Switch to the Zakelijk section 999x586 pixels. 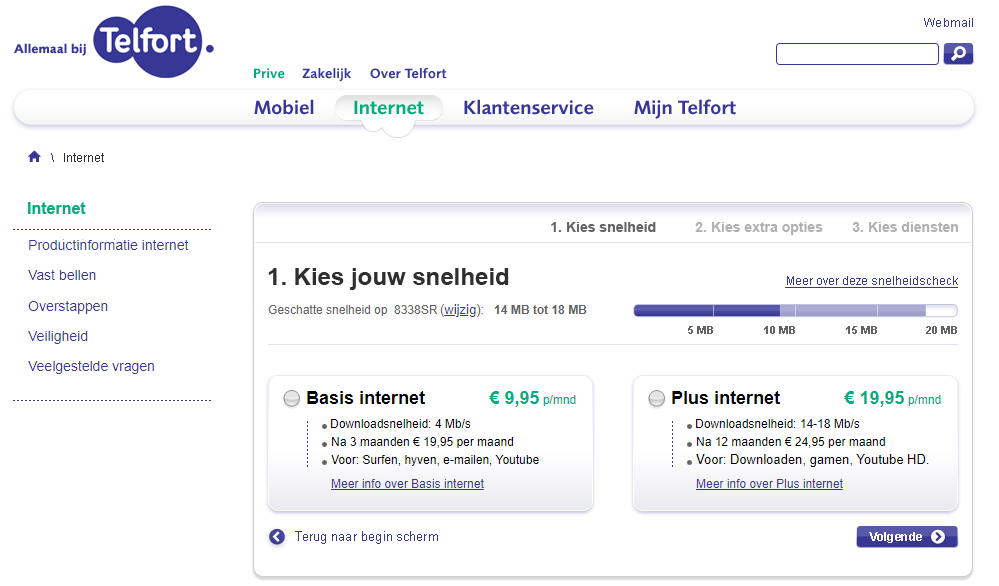tap(326, 73)
